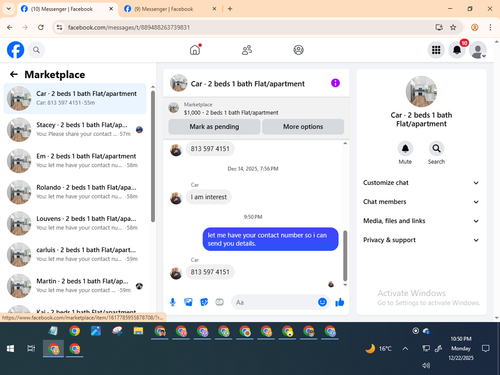Open the notifications bell with badge
The width and height of the screenshot is (500, 375).
click(457, 50)
